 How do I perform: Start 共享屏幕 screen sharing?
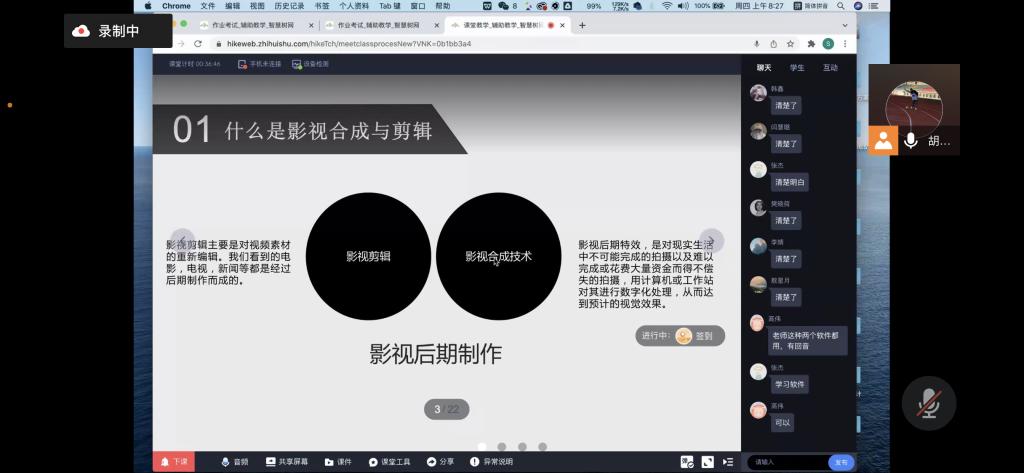click(286, 461)
